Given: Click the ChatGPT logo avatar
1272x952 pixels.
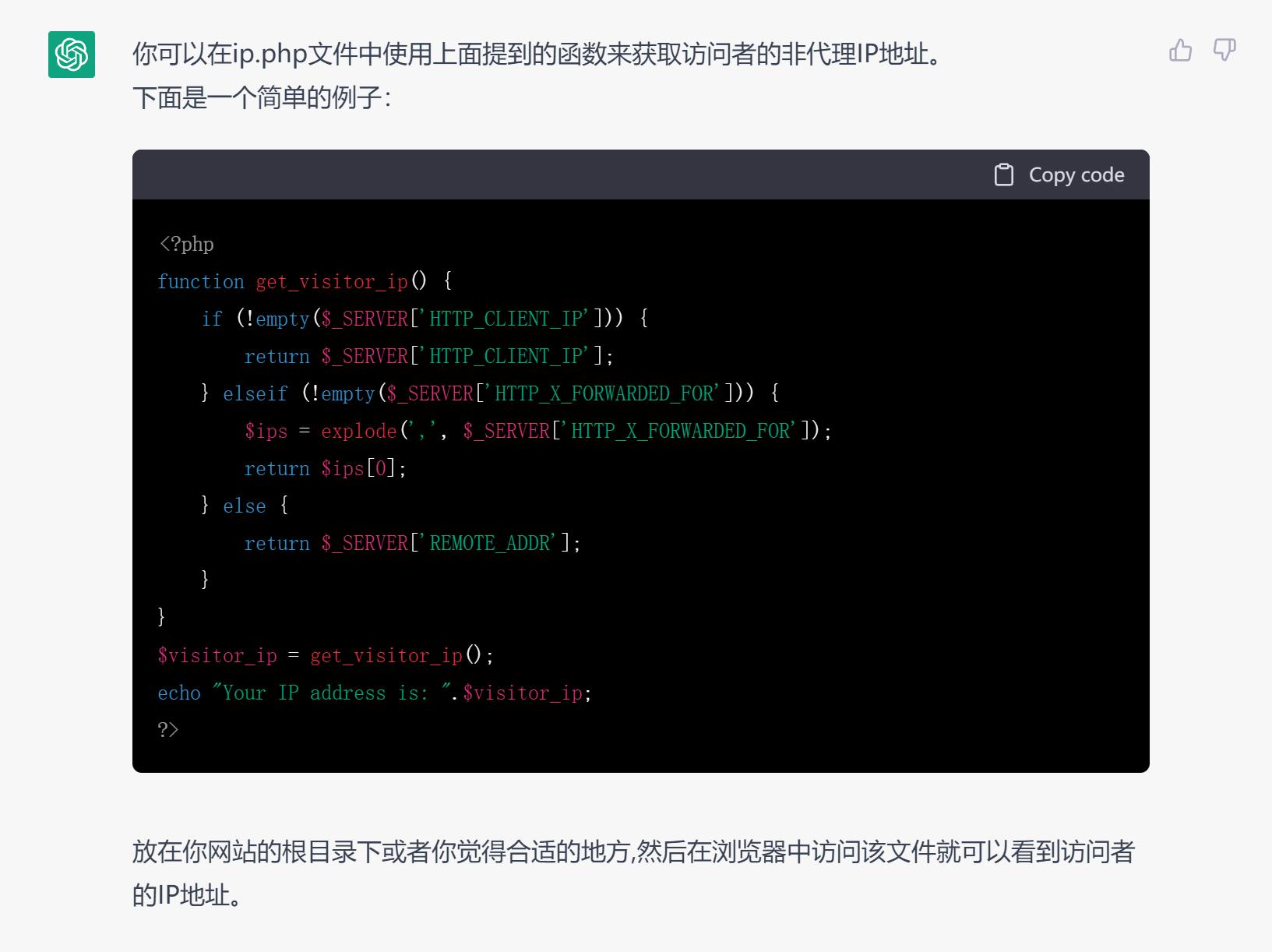Looking at the screenshot, I should pos(72,55).
